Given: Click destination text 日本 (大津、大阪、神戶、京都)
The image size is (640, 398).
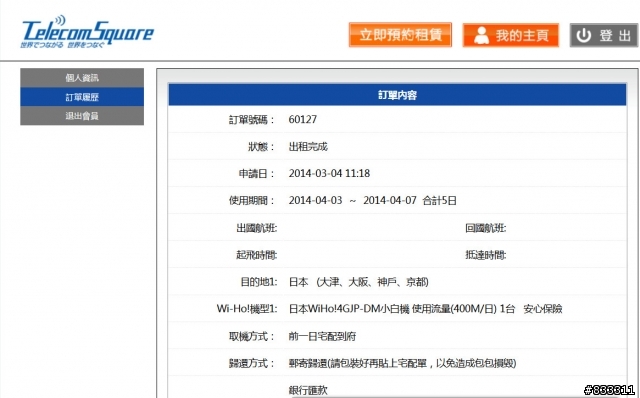Looking at the screenshot, I should pyautogui.click(x=359, y=282).
